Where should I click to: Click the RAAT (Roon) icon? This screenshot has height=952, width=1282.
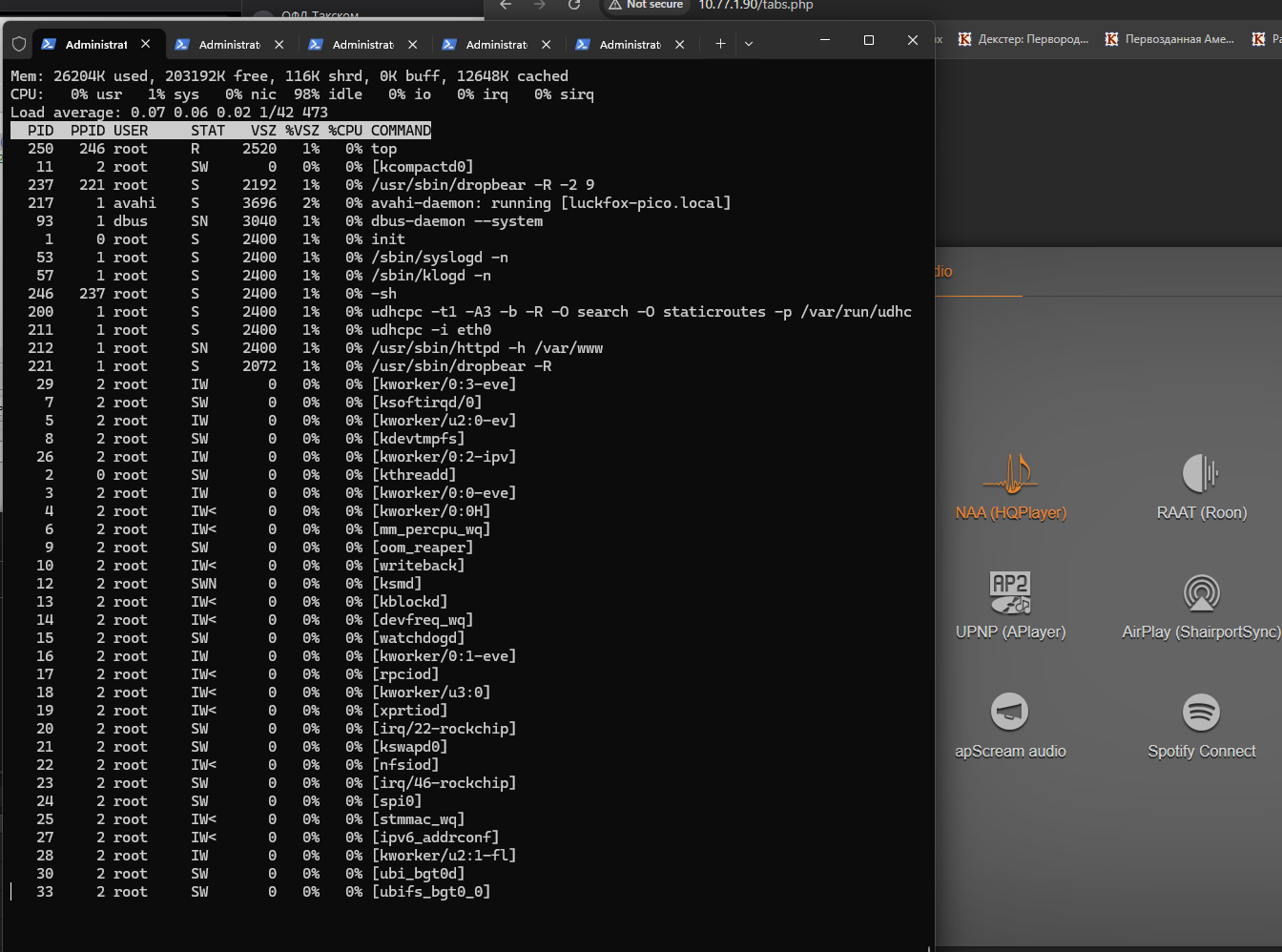click(x=1201, y=474)
